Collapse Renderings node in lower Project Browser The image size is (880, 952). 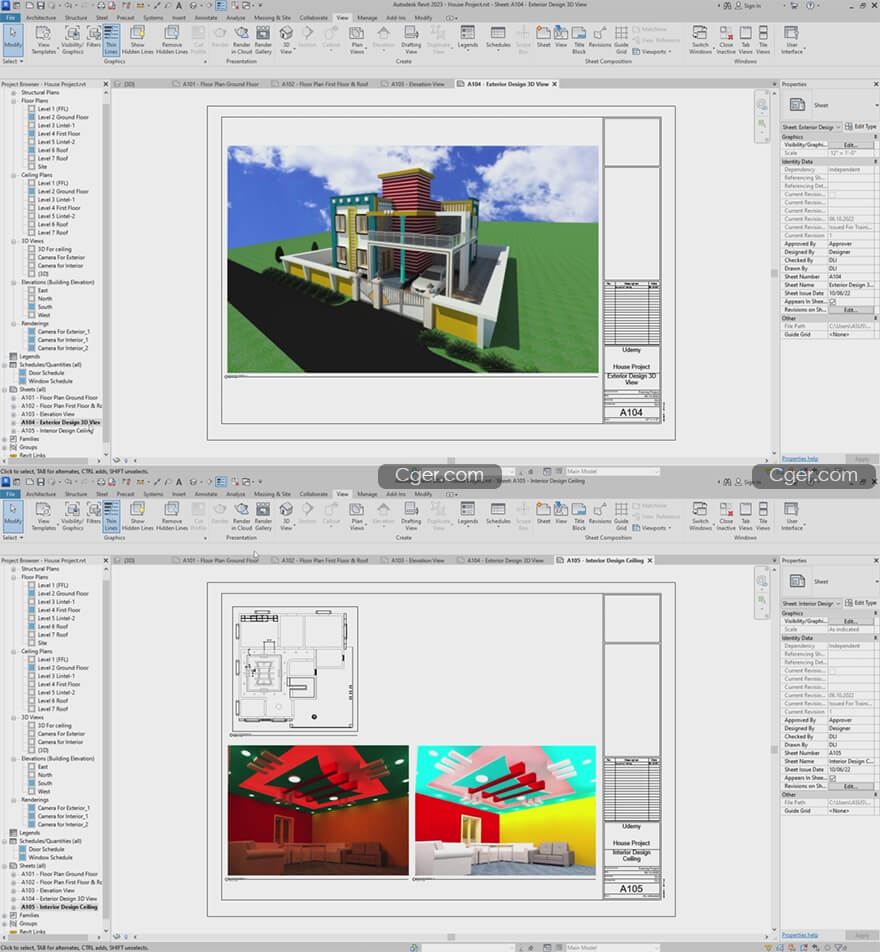[13, 800]
